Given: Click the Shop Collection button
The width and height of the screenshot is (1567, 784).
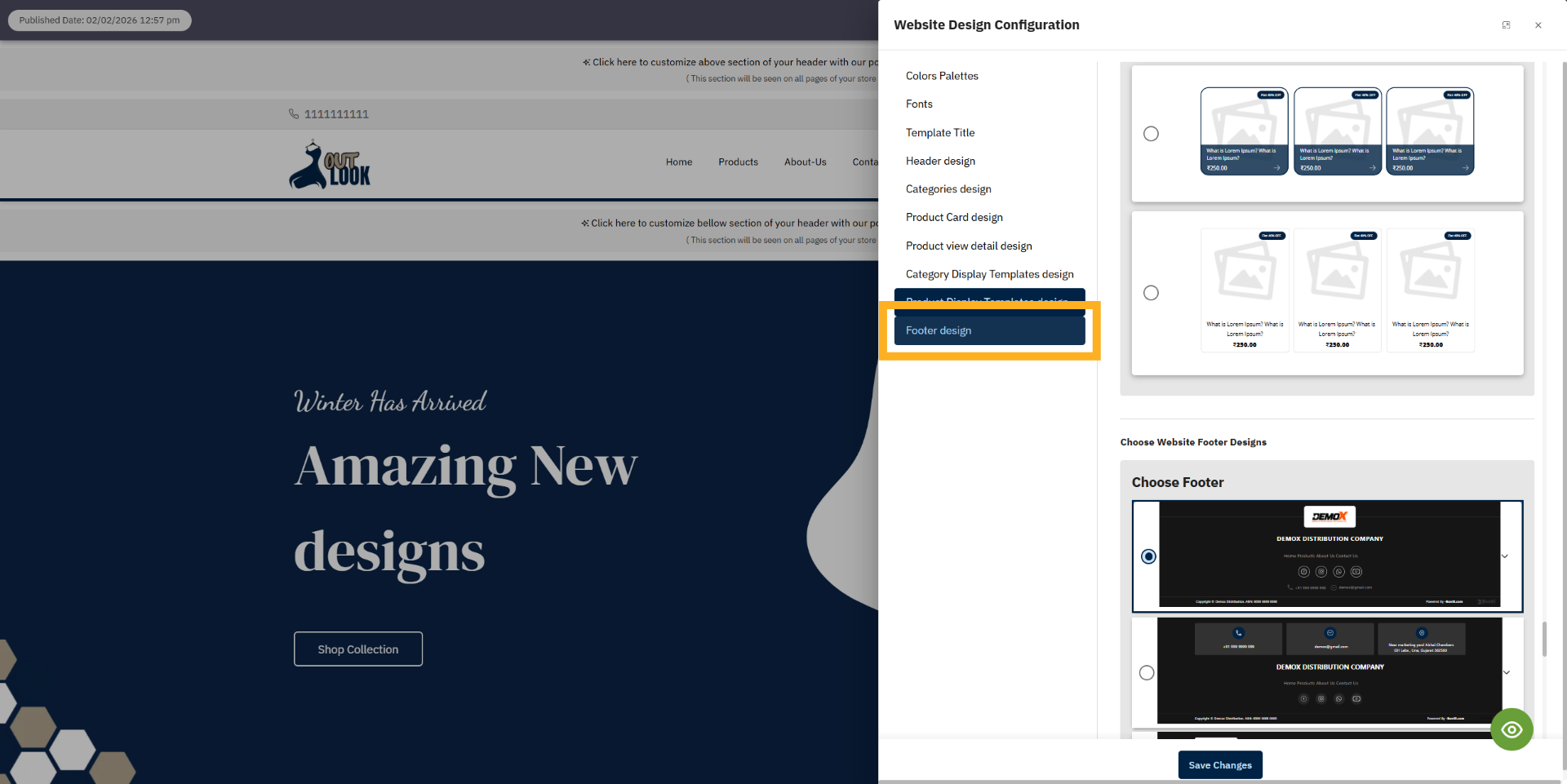Looking at the screenshot, I should [357, 649].
